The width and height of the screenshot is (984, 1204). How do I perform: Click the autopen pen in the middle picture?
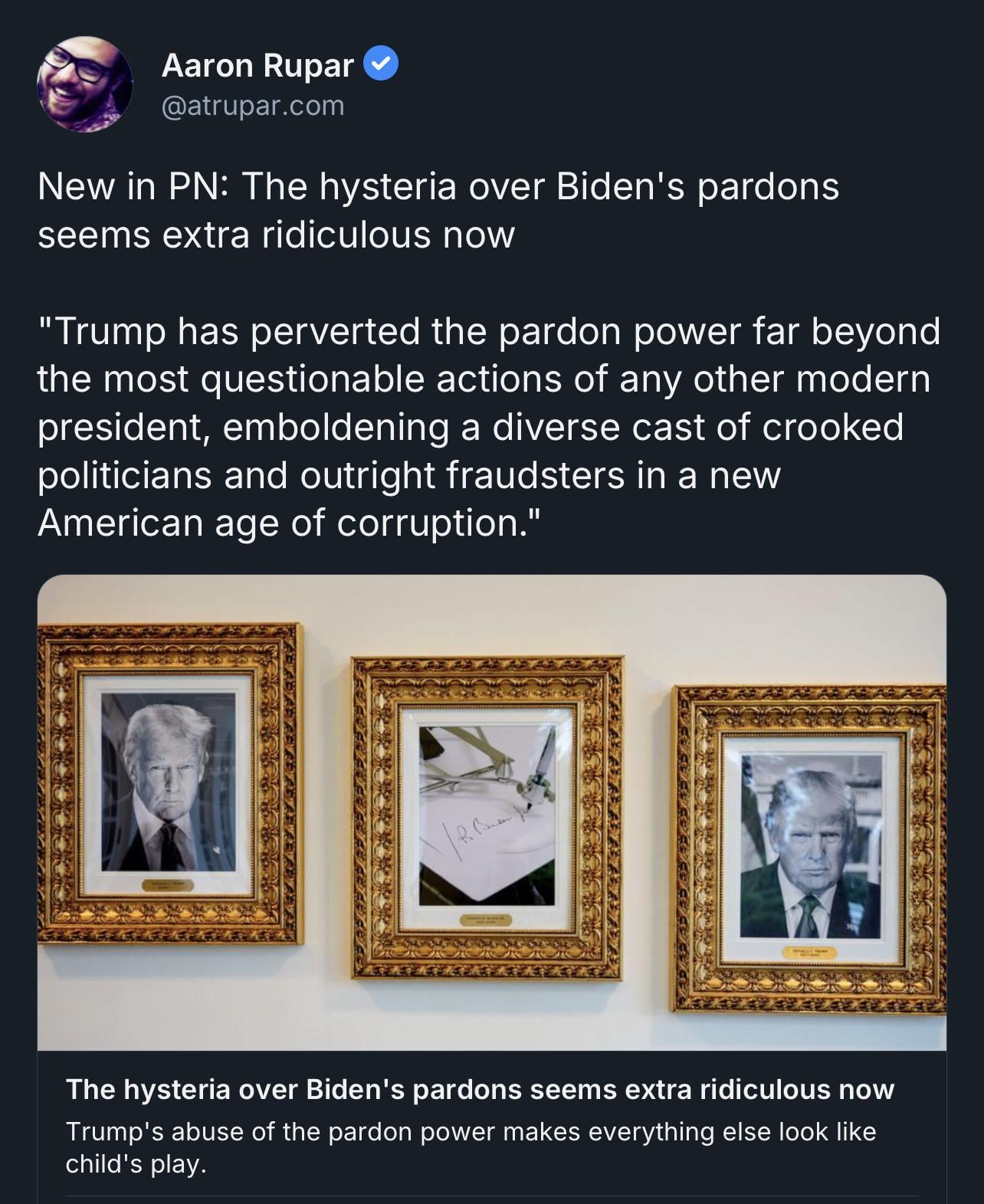pyautogui.click(x=536, y=774)
